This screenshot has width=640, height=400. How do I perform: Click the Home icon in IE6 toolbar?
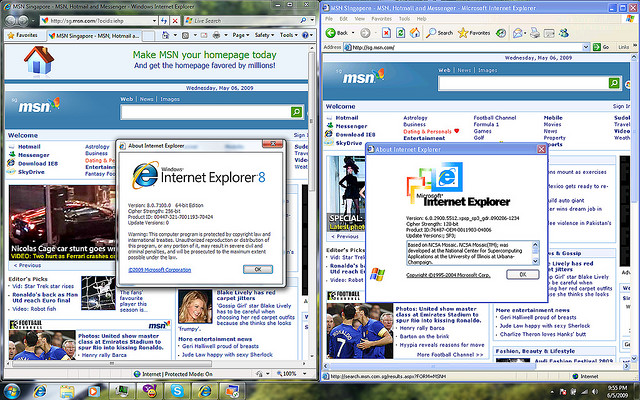(415, 33)
